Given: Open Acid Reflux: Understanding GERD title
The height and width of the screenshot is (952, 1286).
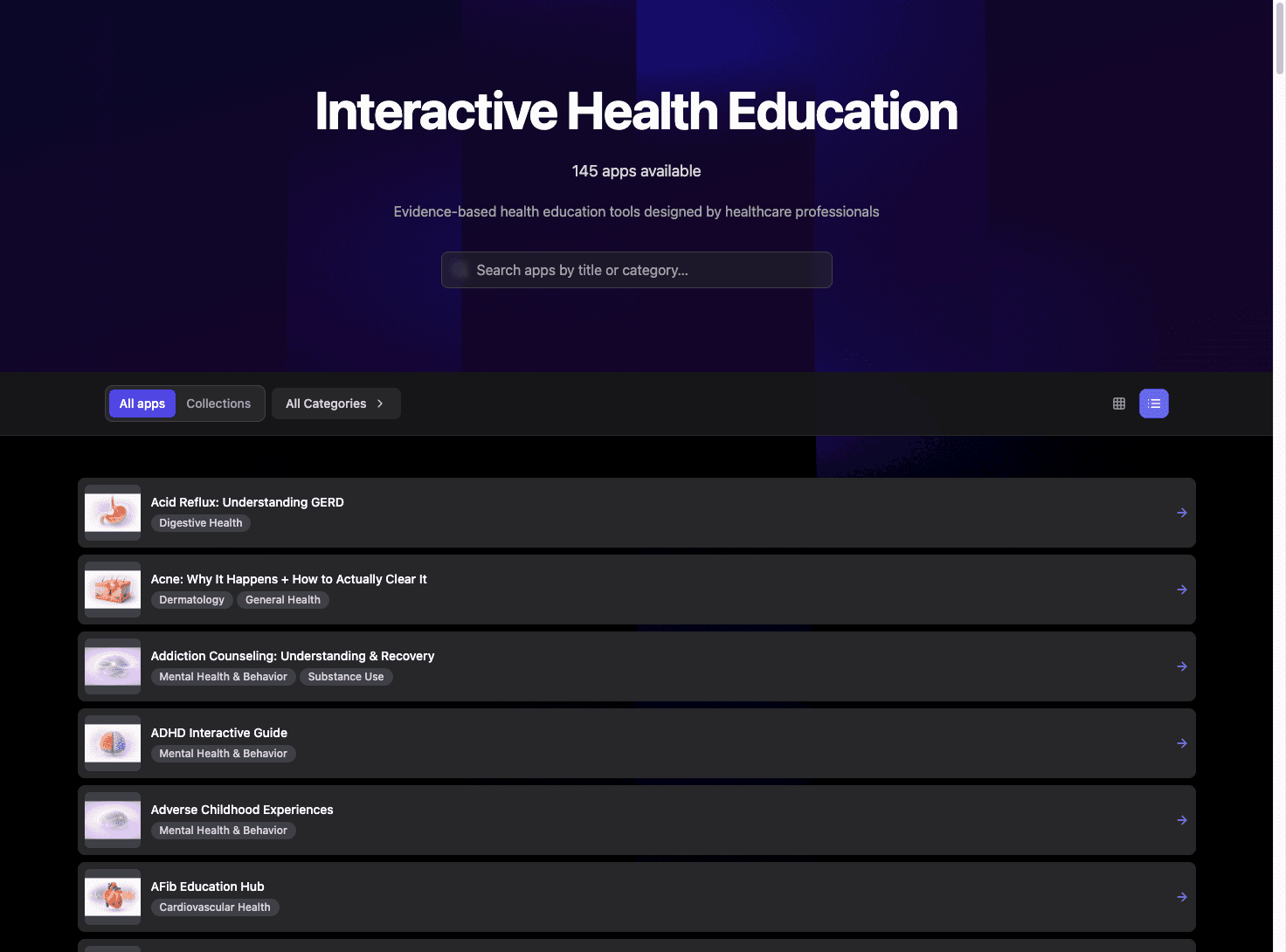Looking at the screenshot, I should click(x=247, y=502).
